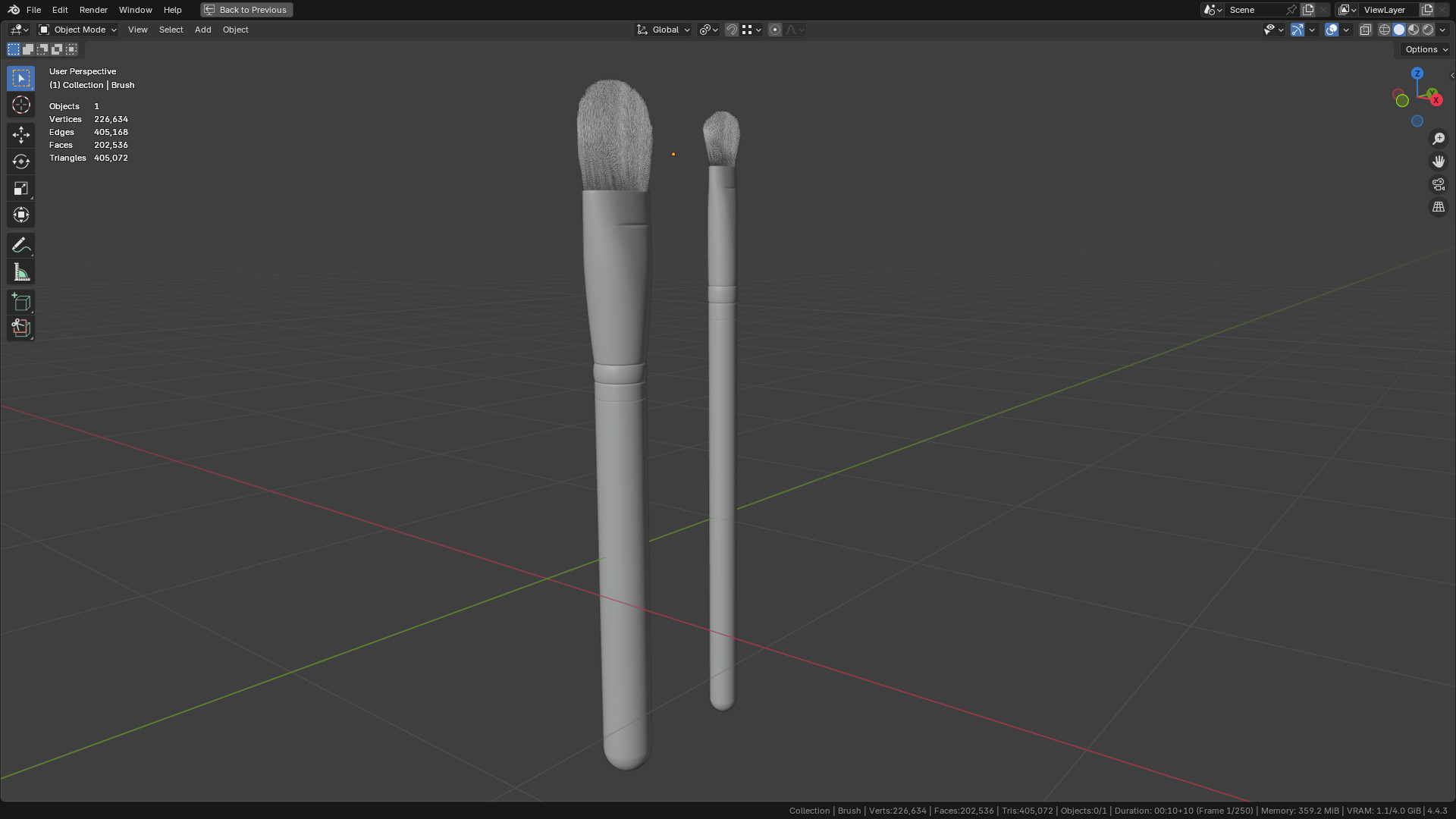Image resolution: width=1456 pixels, height=819 pixels.
Task: Toggle viewport gizmos display
Action: [1298, 30]
